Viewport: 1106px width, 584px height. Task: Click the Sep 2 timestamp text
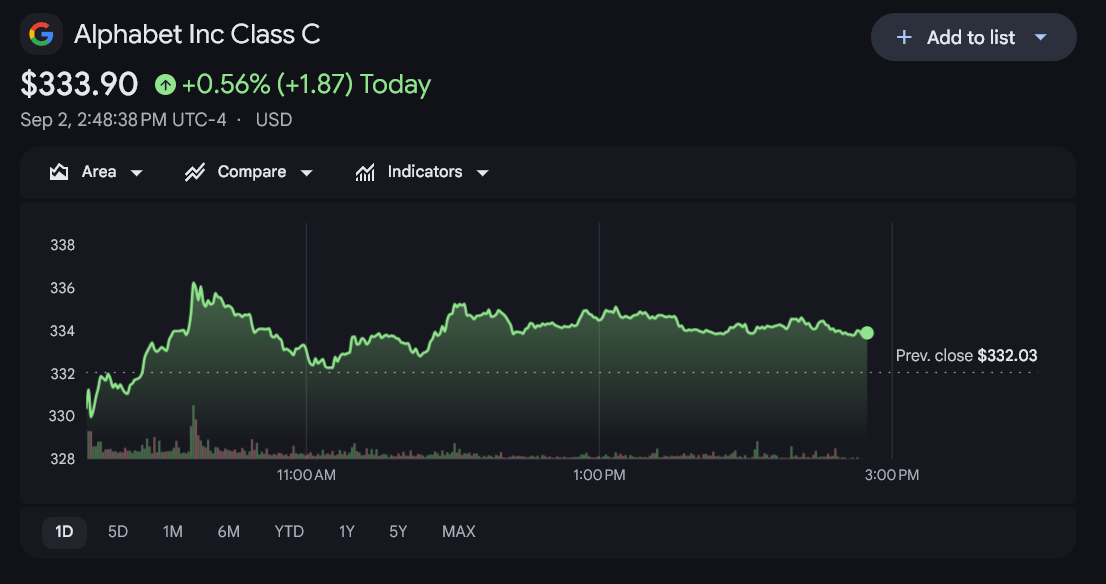tap(123, 120)
